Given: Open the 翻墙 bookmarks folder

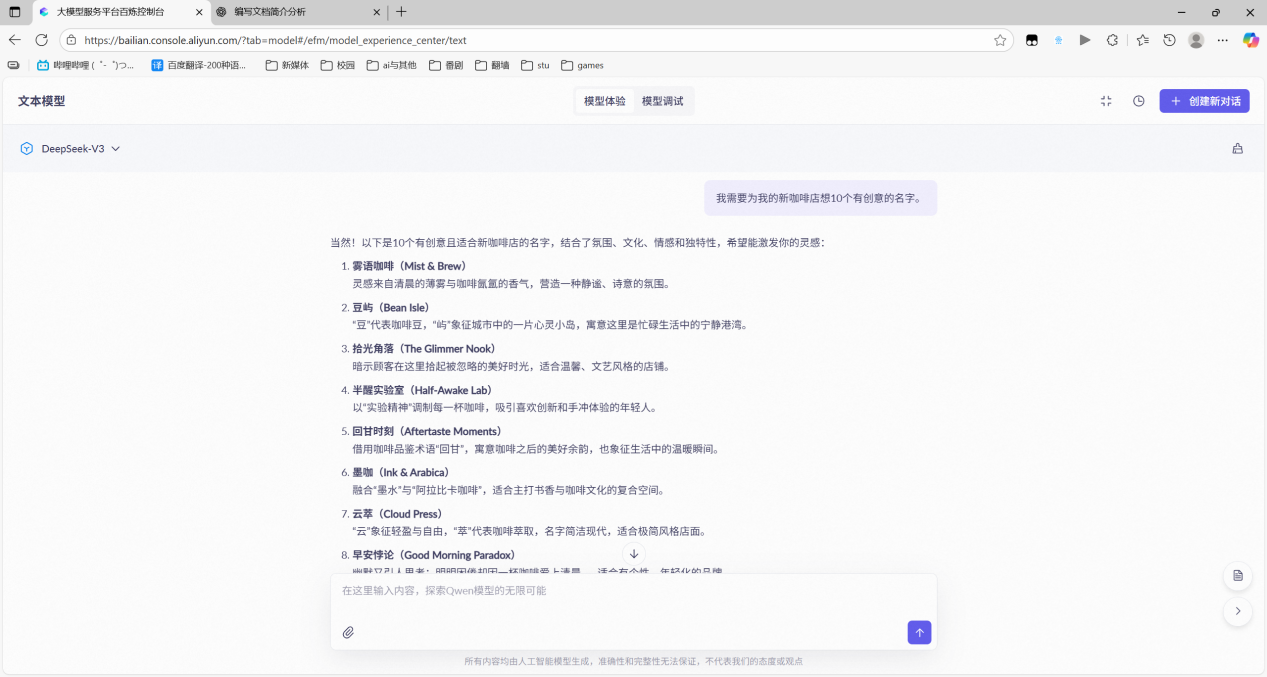Looking at the screenshot, I should [x=492, y=65].
